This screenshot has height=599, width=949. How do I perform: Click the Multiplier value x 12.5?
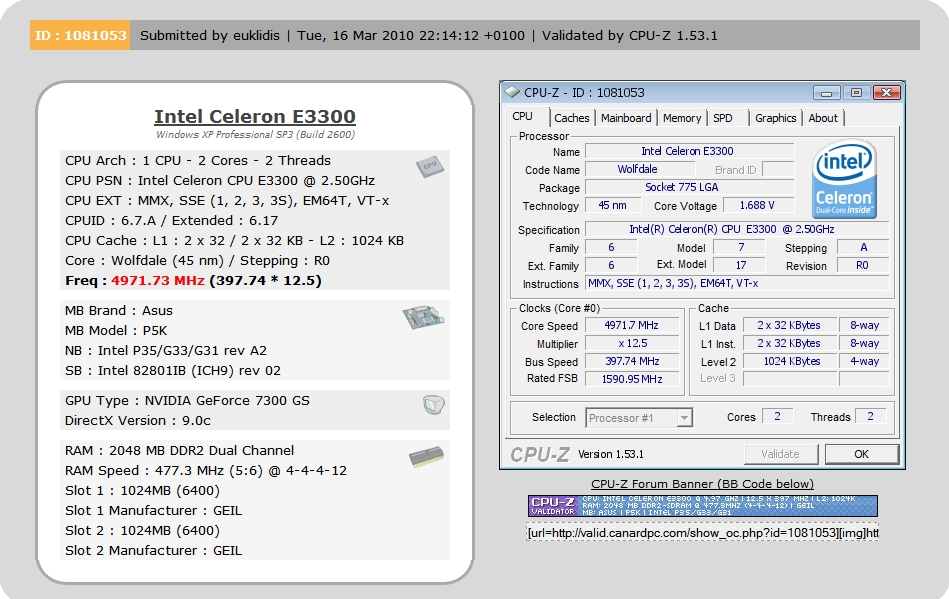tap(632, 343)
